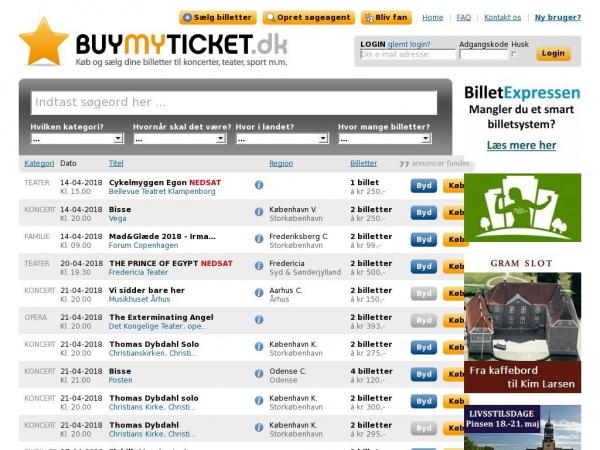View info for The Exterminating Angel
Viewport: 600px width, 450px height.
(x=259, y=320)
